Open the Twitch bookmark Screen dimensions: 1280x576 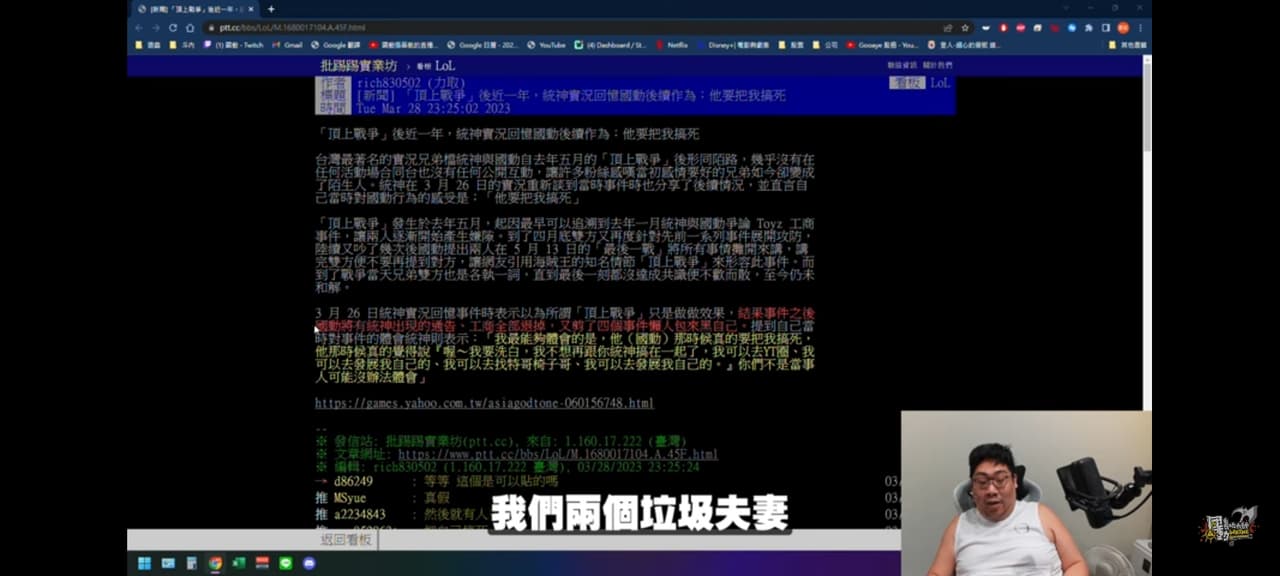[x=234, y=45]
